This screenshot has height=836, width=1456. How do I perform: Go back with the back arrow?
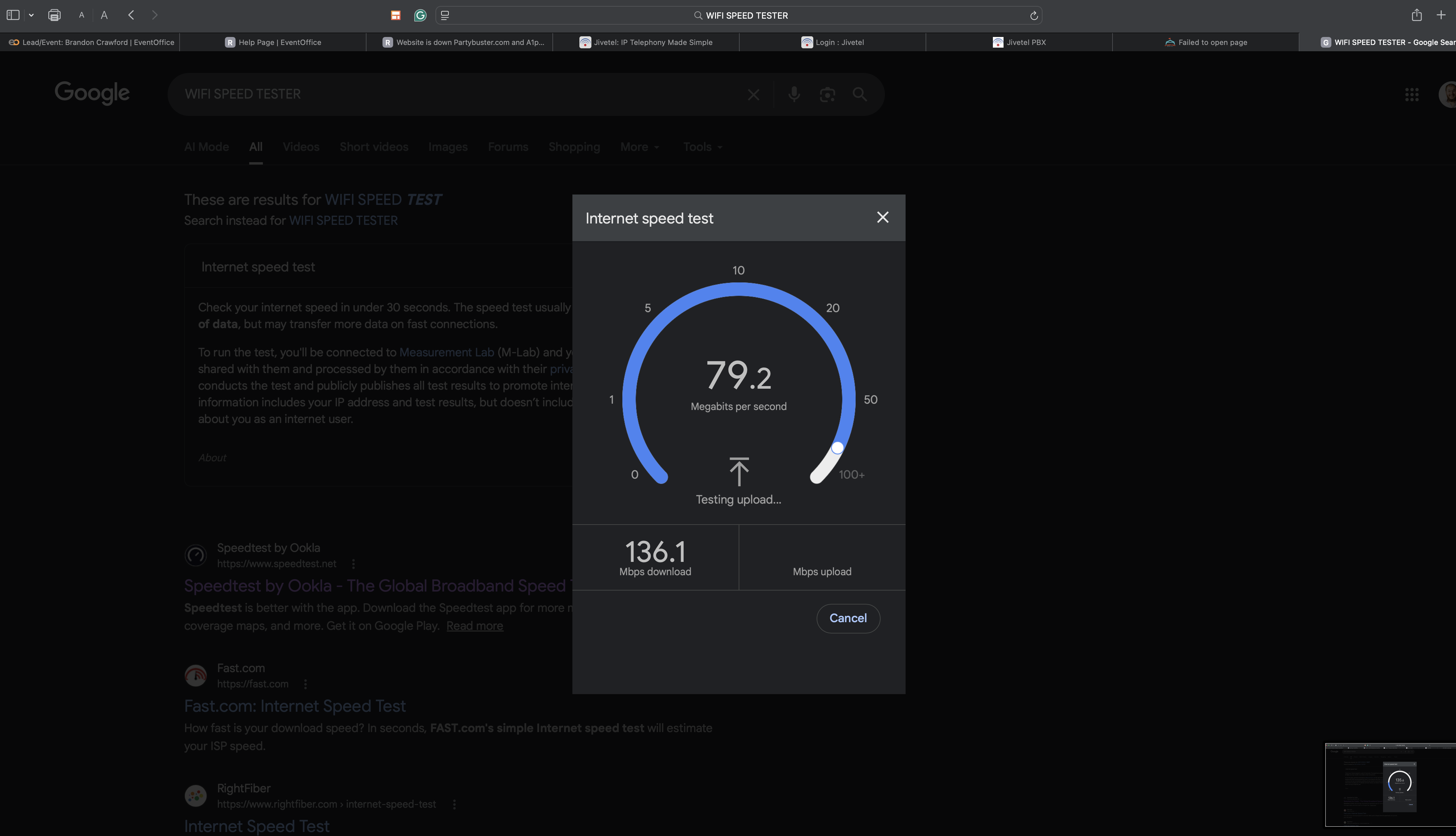click(131, 16)
